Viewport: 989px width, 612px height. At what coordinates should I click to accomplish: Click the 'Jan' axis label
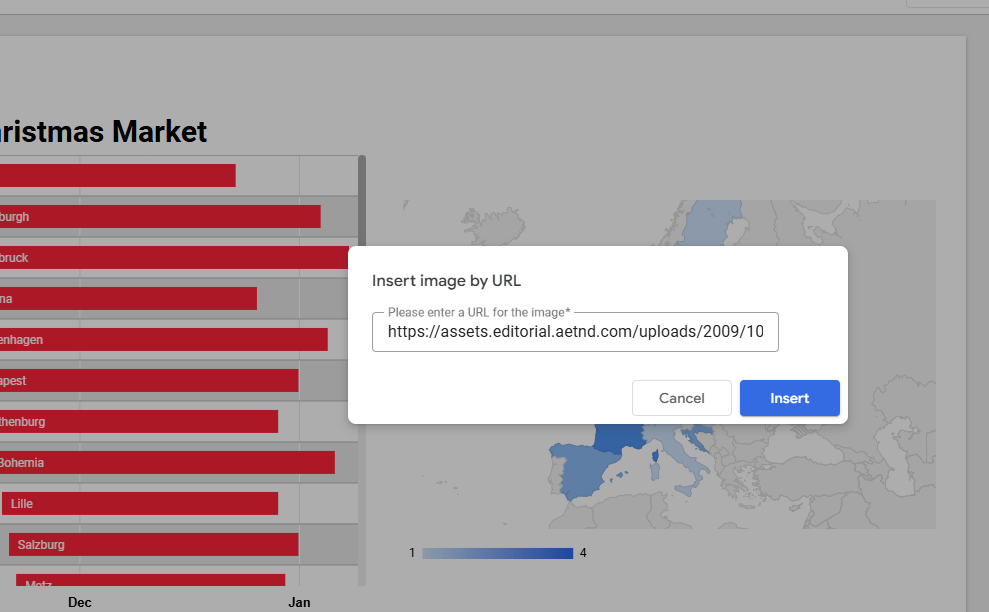tap(300, 602)
